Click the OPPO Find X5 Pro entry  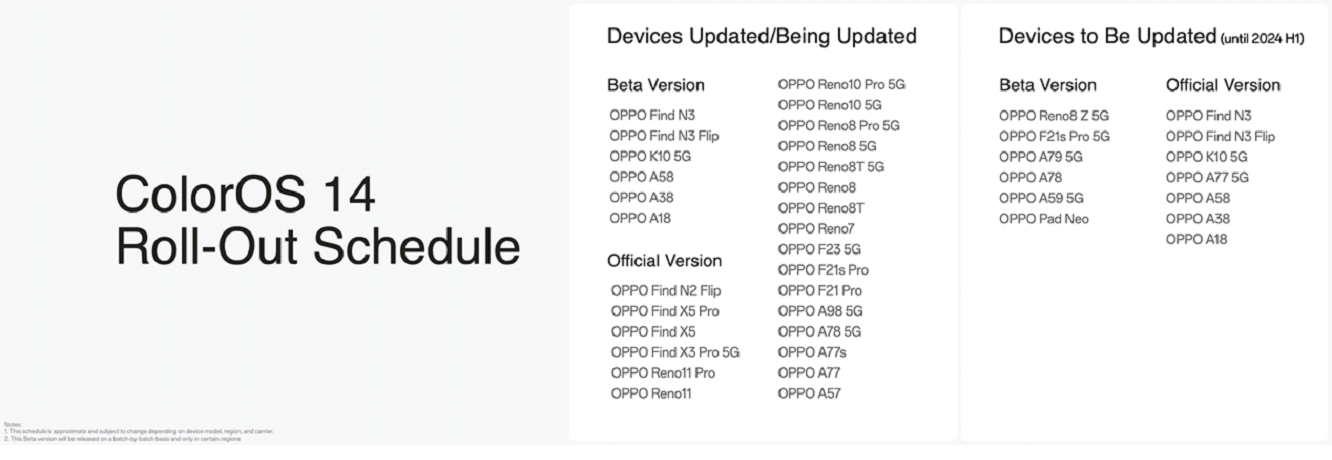664,311
